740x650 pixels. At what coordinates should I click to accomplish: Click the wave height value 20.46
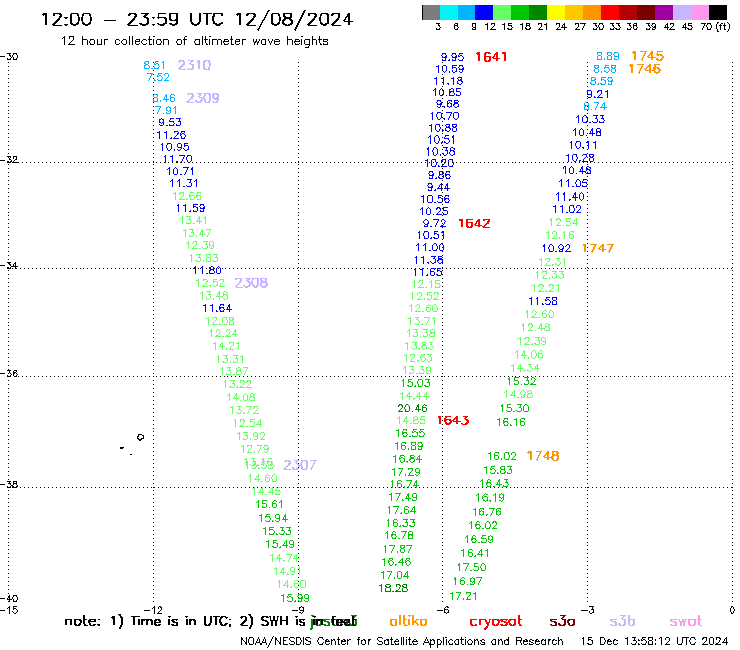pos(412,408)
